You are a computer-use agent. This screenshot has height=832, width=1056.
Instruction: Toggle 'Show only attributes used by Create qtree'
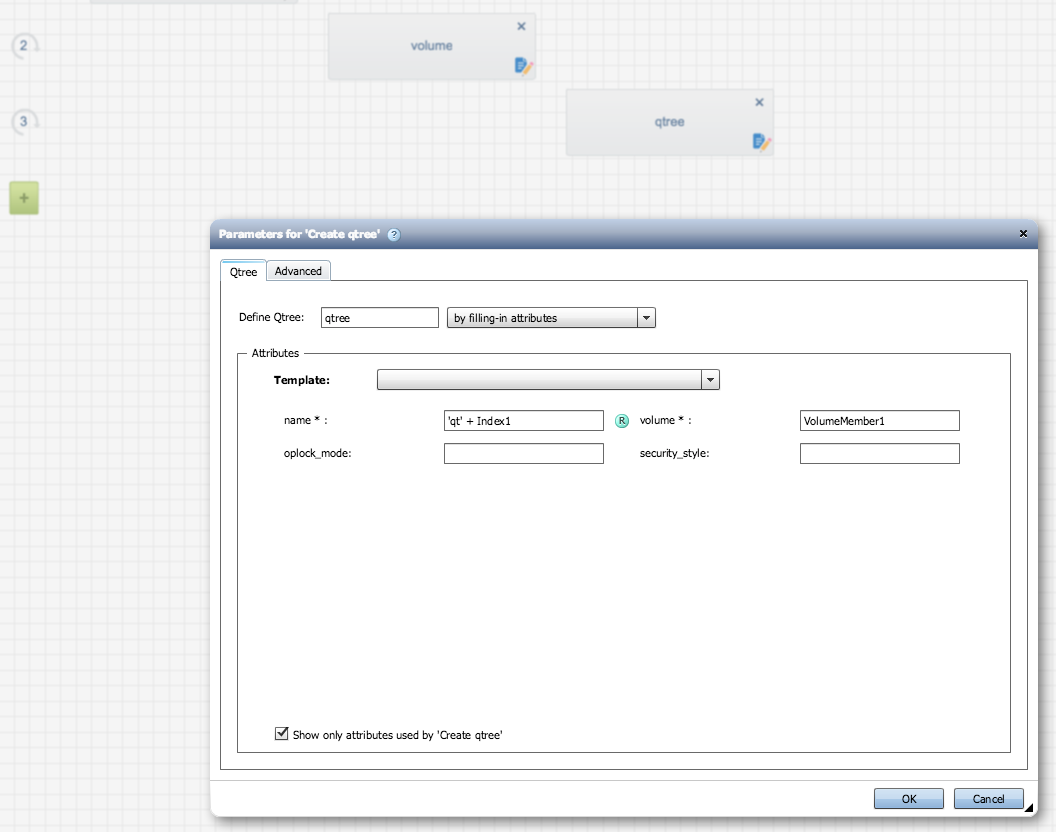(x=282, y=734)
